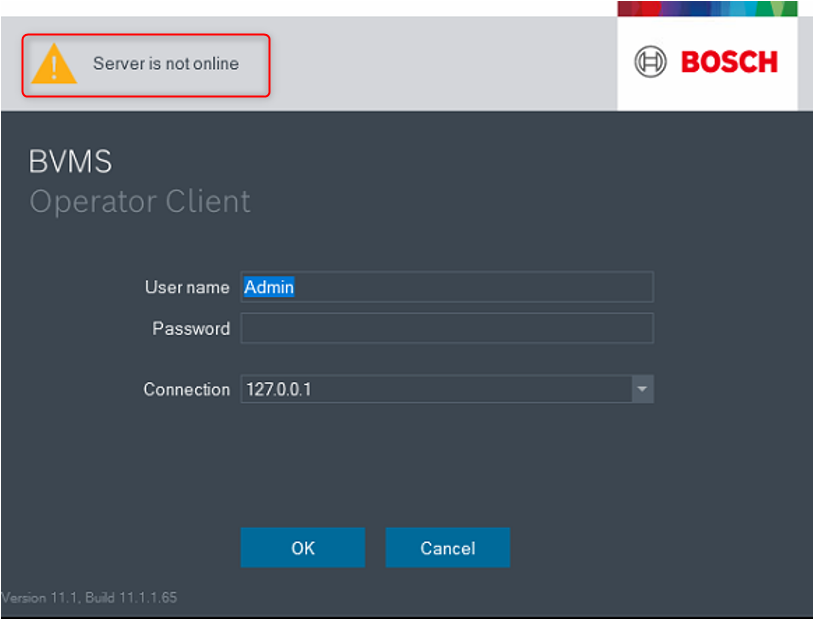Click the BVMS title text

coord(71,162)
